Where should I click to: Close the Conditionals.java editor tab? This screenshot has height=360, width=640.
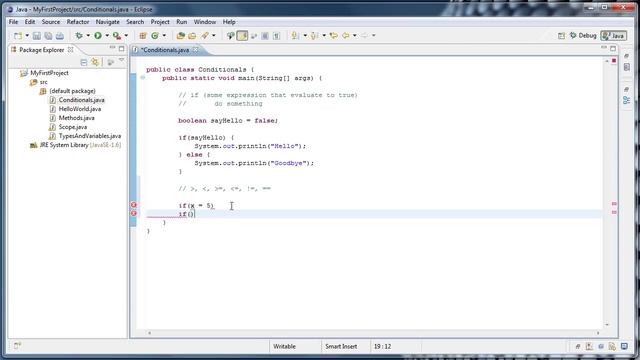coord(196,50)
